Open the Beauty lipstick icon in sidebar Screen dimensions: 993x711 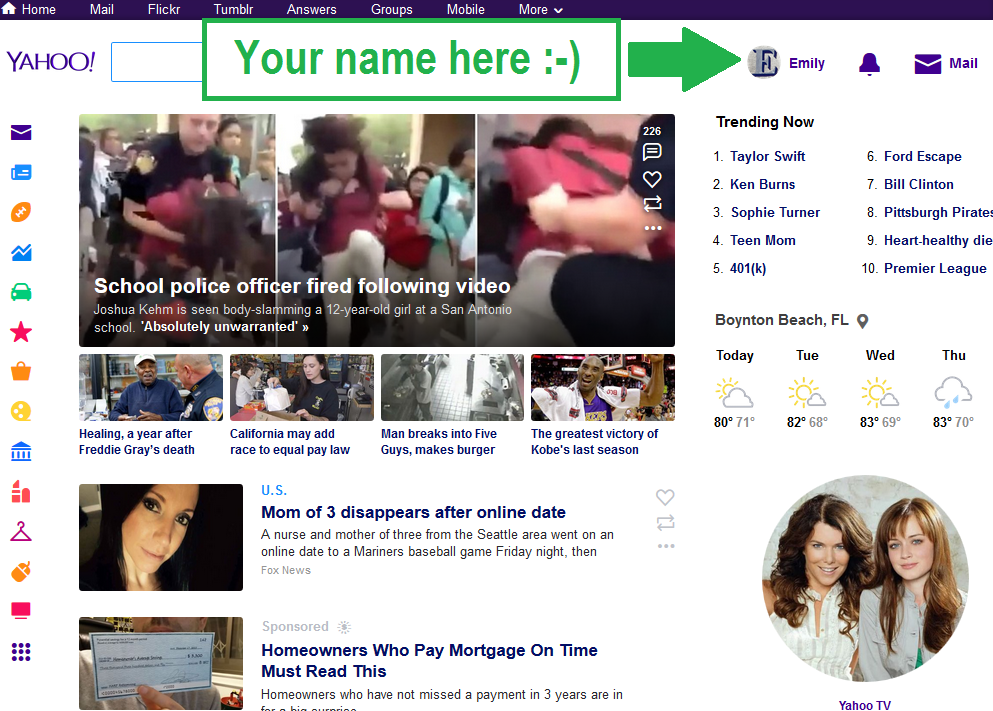(21, 491)
